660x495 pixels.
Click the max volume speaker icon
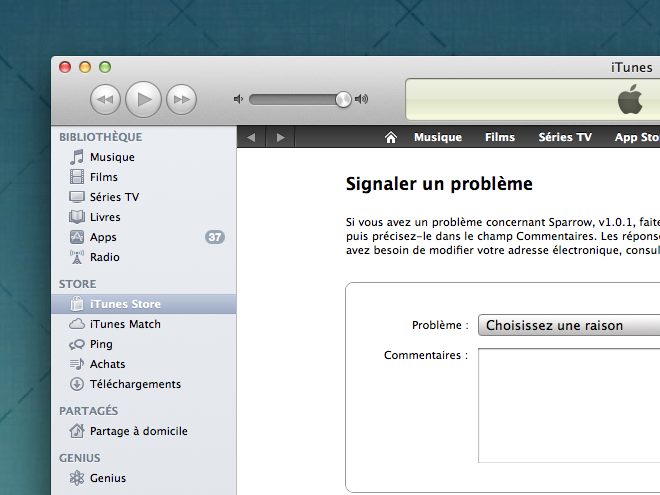click(x=361, y=99)
